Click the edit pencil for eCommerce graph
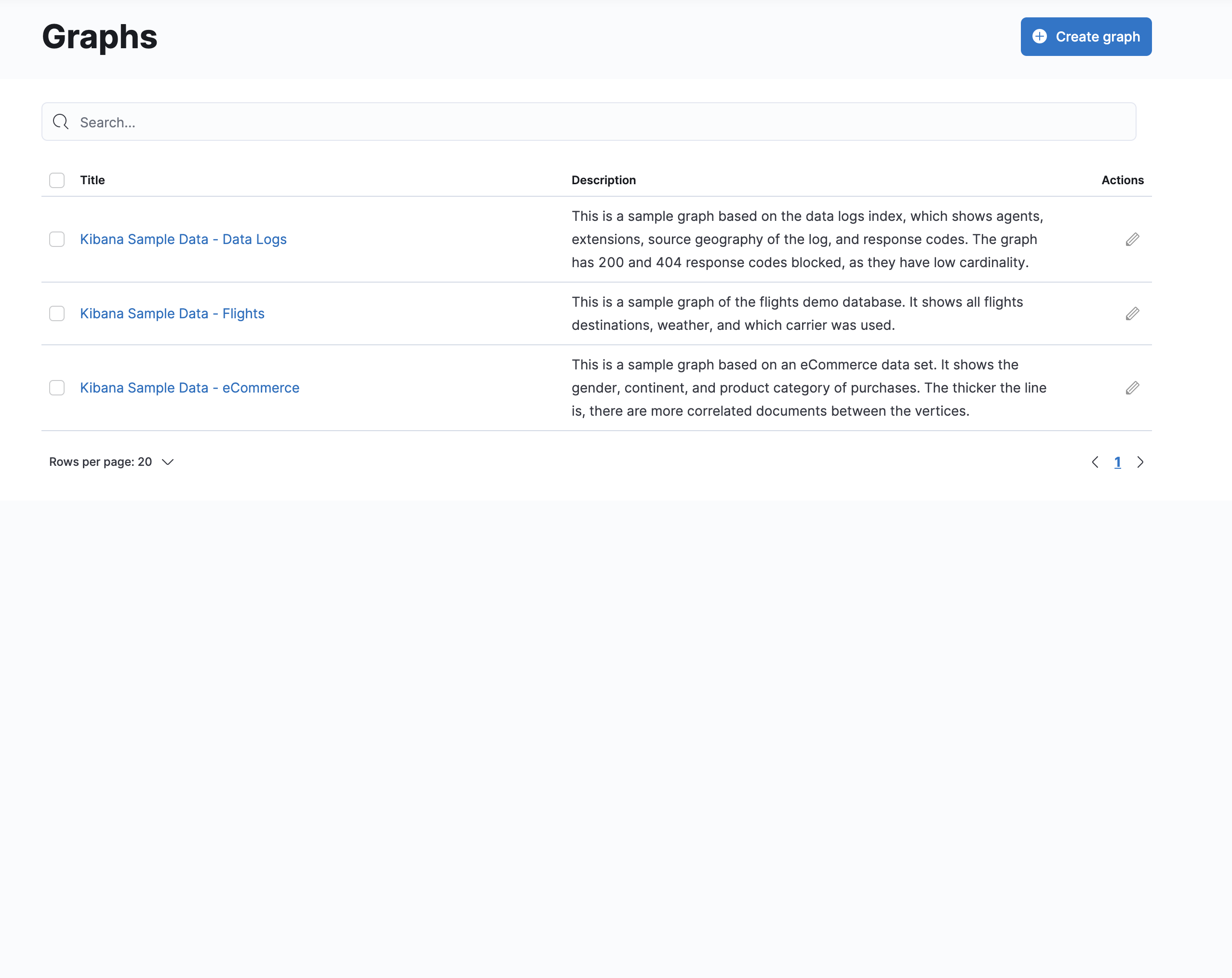The width and height of the screenshot is (1232, 978). 1132,388
